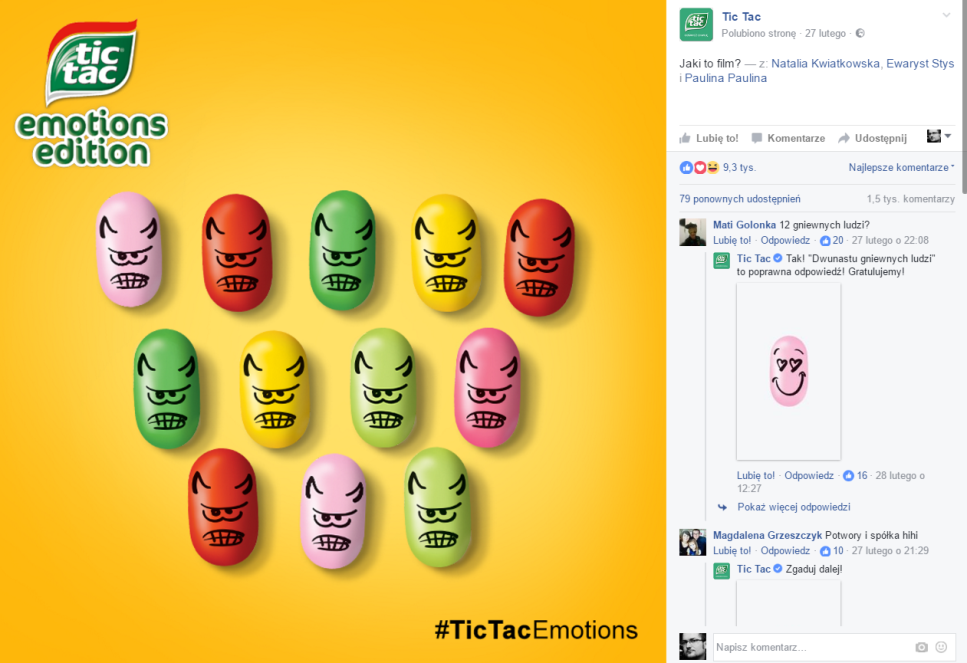The width and height of the screenshot is (967, 663).
Task: Expand Pokaż więcej odpowiedzi
Action: (x=793, y=507)
